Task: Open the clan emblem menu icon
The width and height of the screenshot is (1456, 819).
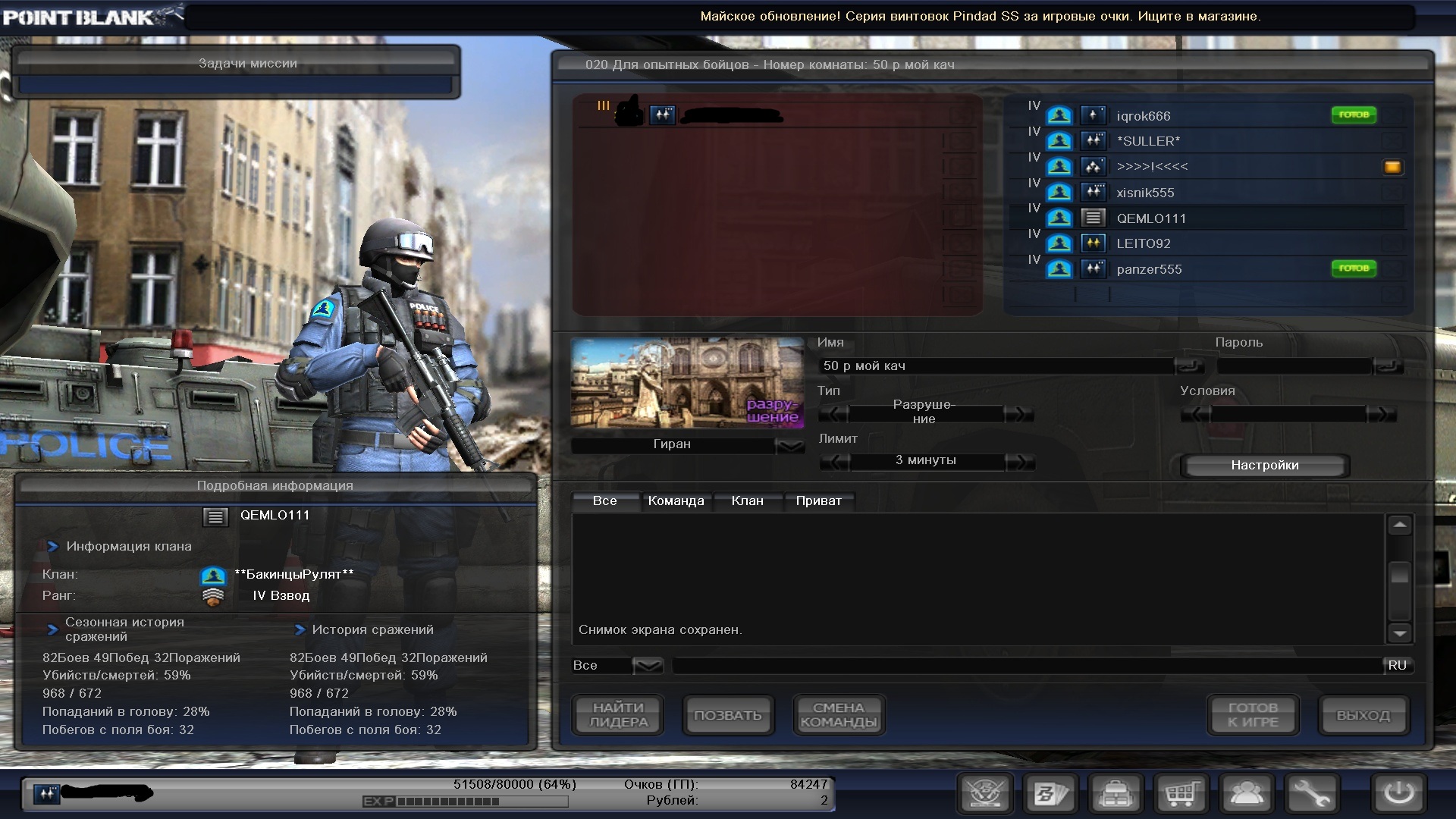Action: pyautogui.click(x=986, y=794)
